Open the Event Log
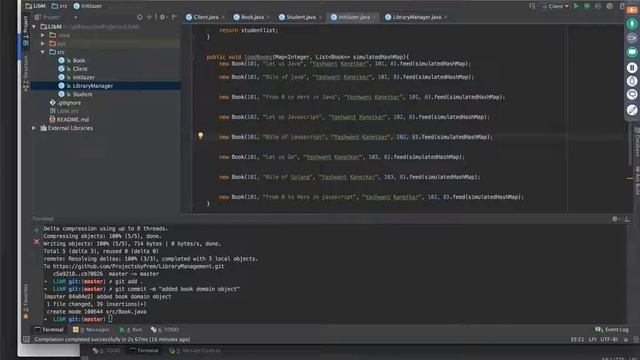The height and width of the screenshot is (360, 640). pyautogui.click(x=612, y=330)
